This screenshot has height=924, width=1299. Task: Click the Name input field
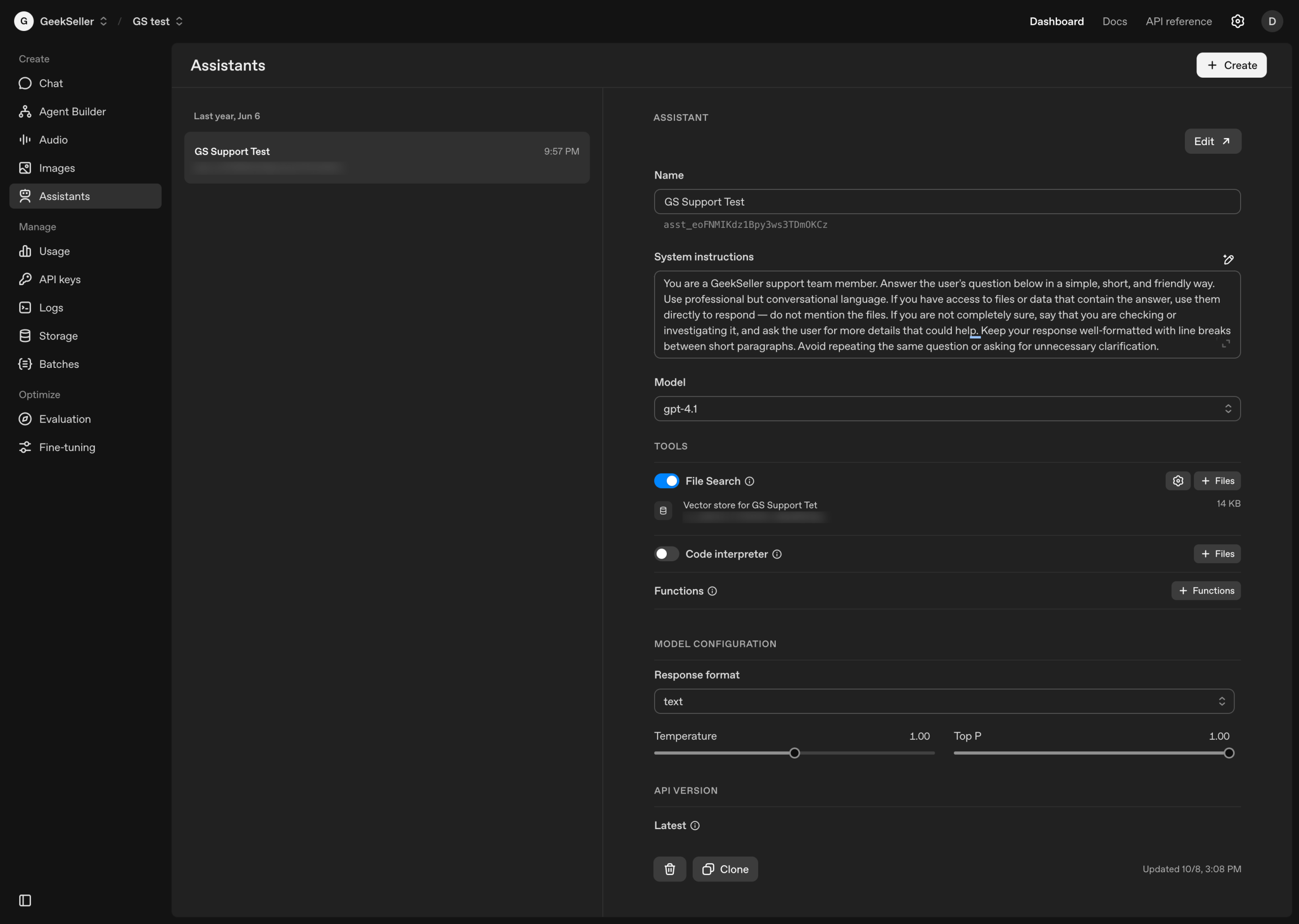click(x=947, y=201)
